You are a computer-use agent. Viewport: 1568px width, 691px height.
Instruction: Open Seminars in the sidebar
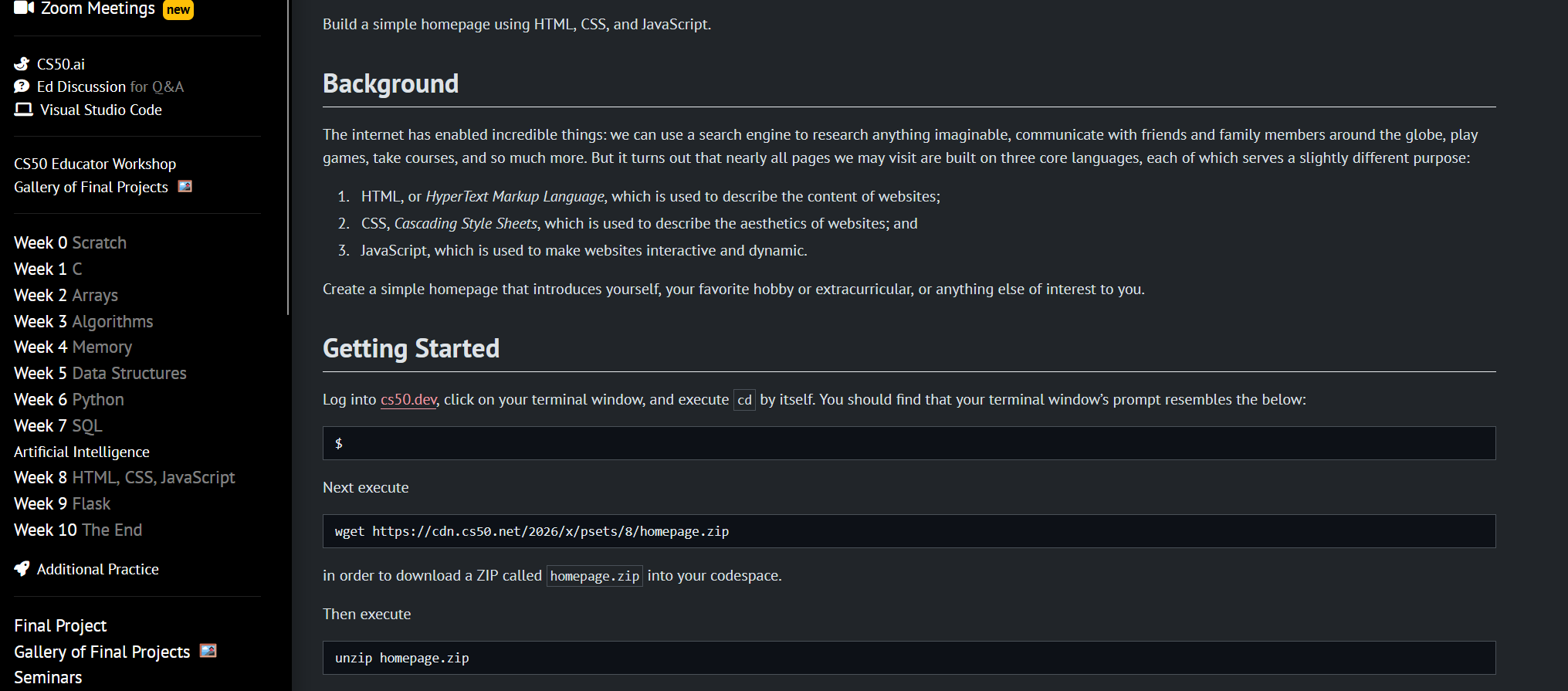pyautogui.click(x=48, y=677)
